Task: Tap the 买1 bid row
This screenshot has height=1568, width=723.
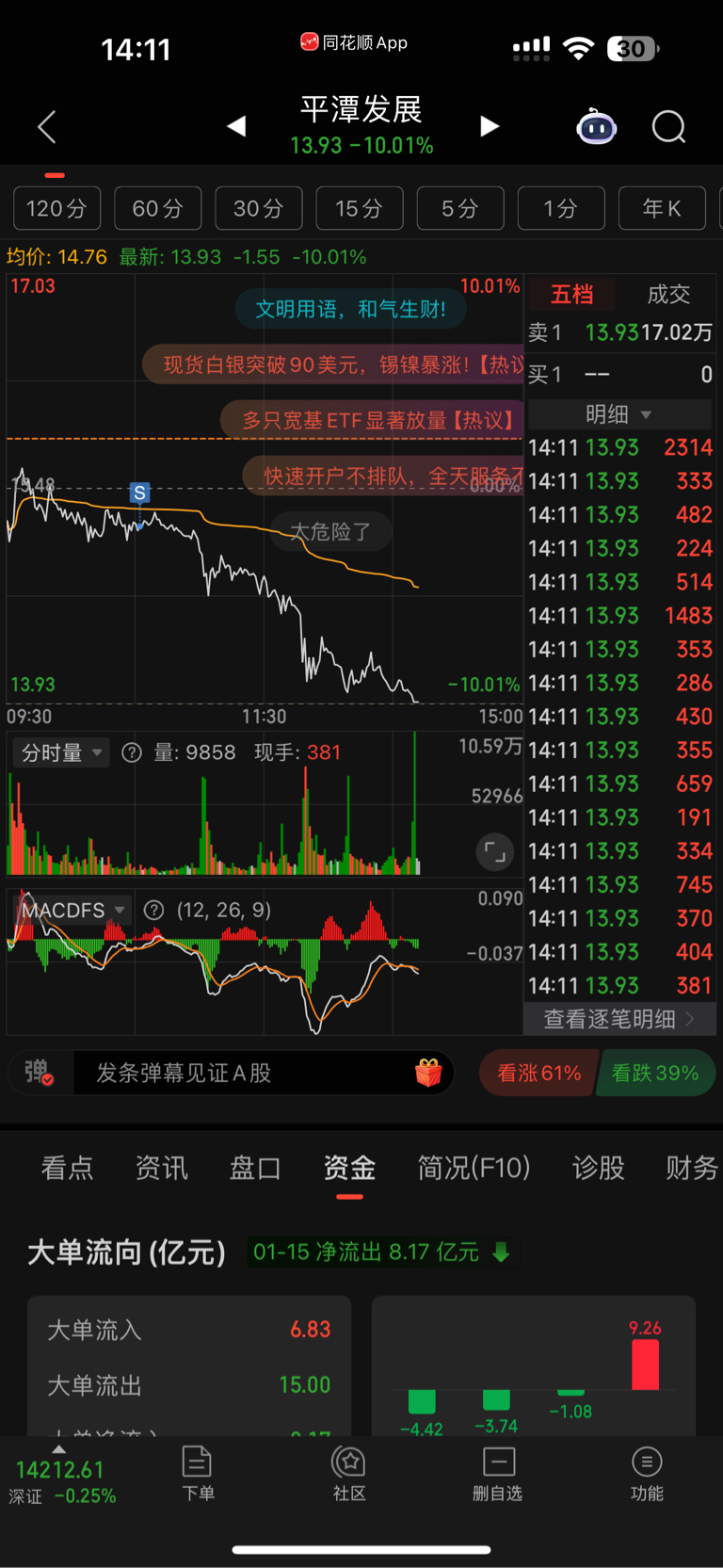Action: [619, 375]
